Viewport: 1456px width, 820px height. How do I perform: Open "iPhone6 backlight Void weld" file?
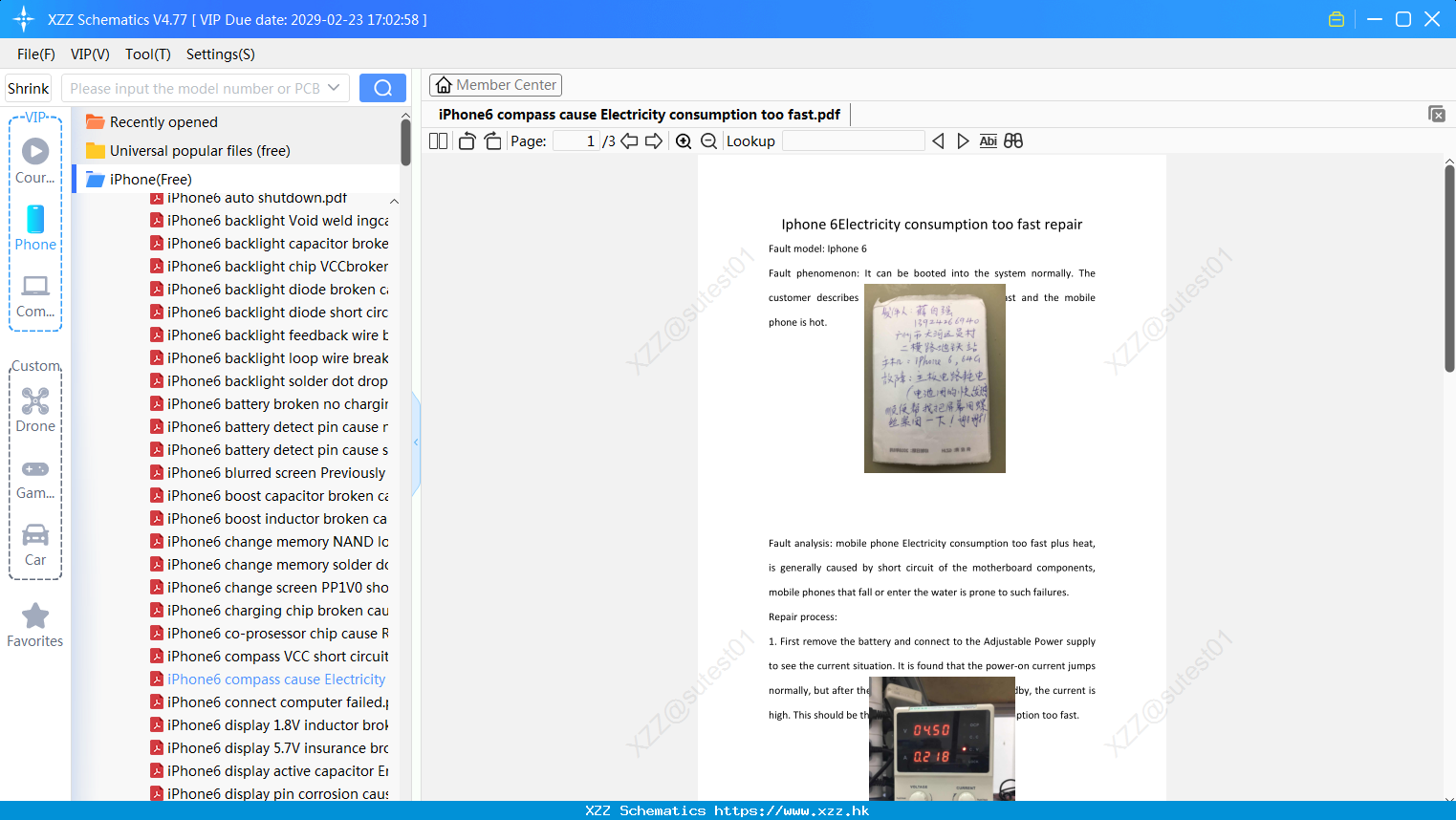270,221
